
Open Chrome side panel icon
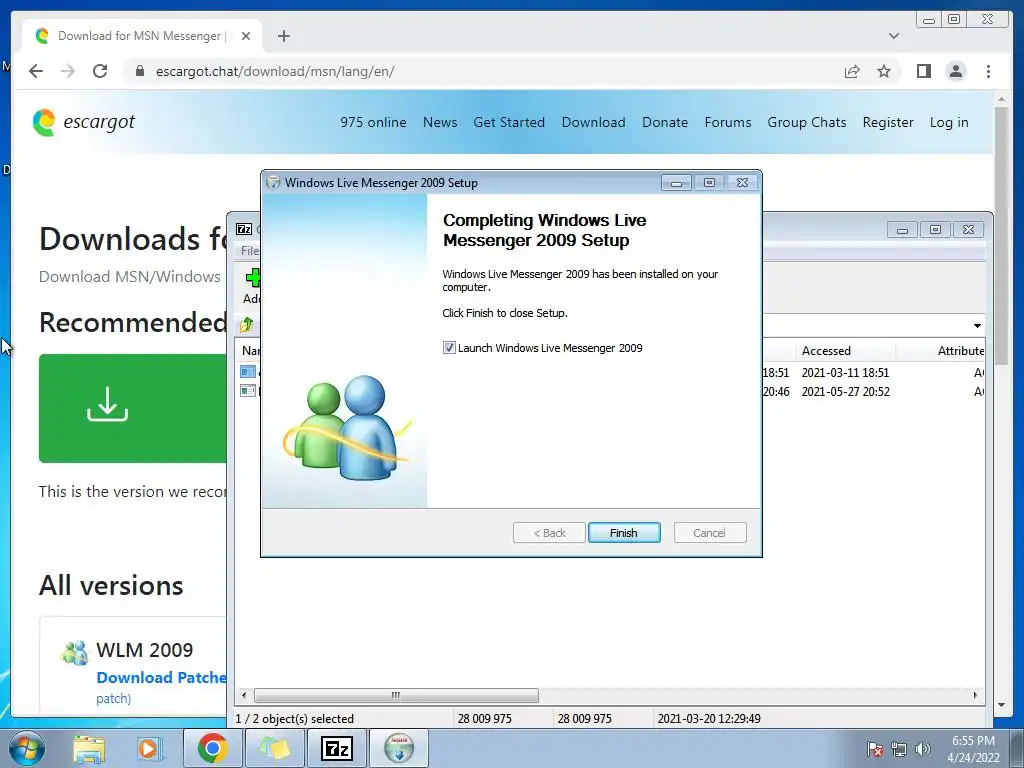(x=923, y=71)
